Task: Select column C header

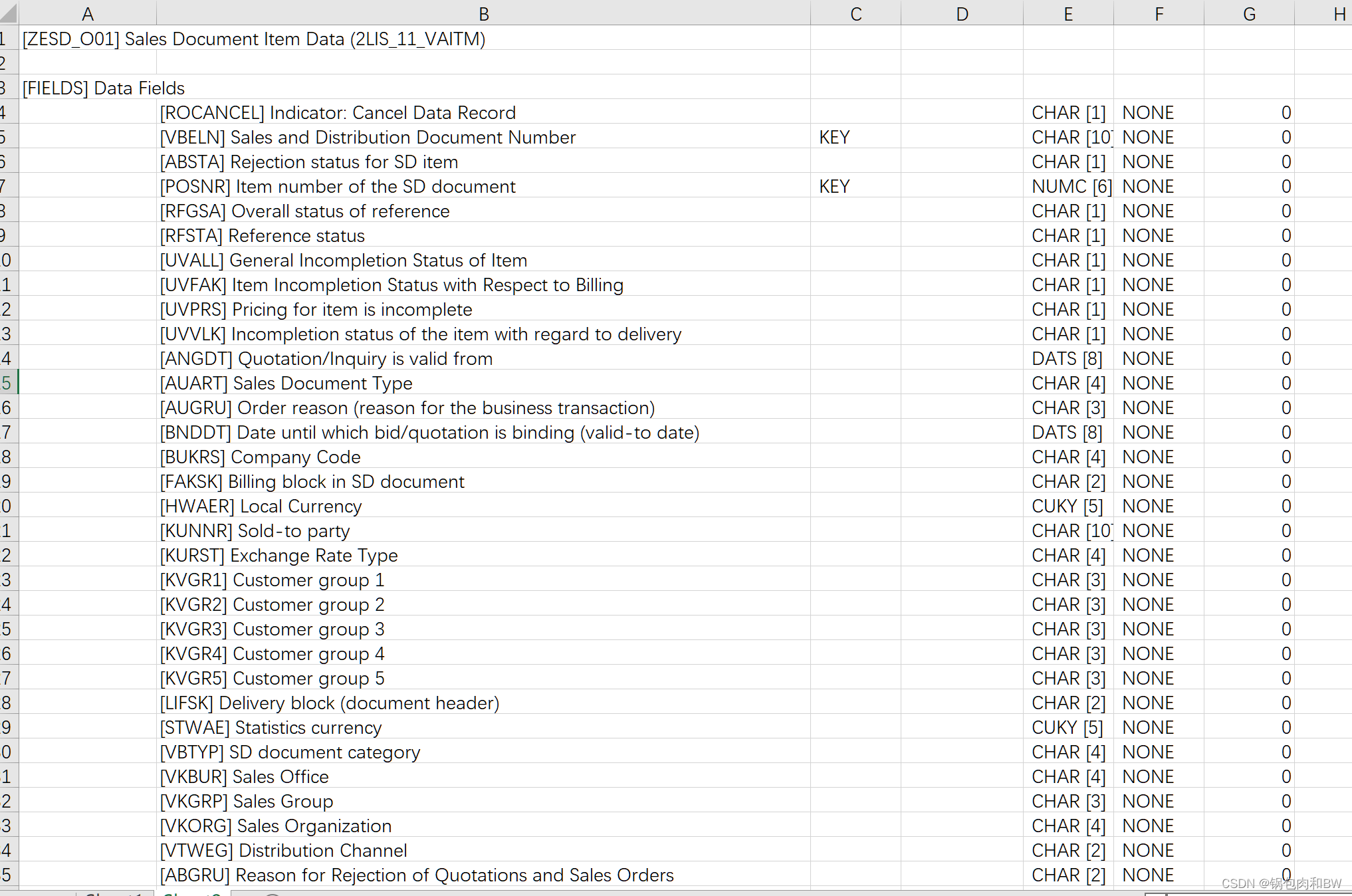Action: pyautogui.click(x=855, y=14)
